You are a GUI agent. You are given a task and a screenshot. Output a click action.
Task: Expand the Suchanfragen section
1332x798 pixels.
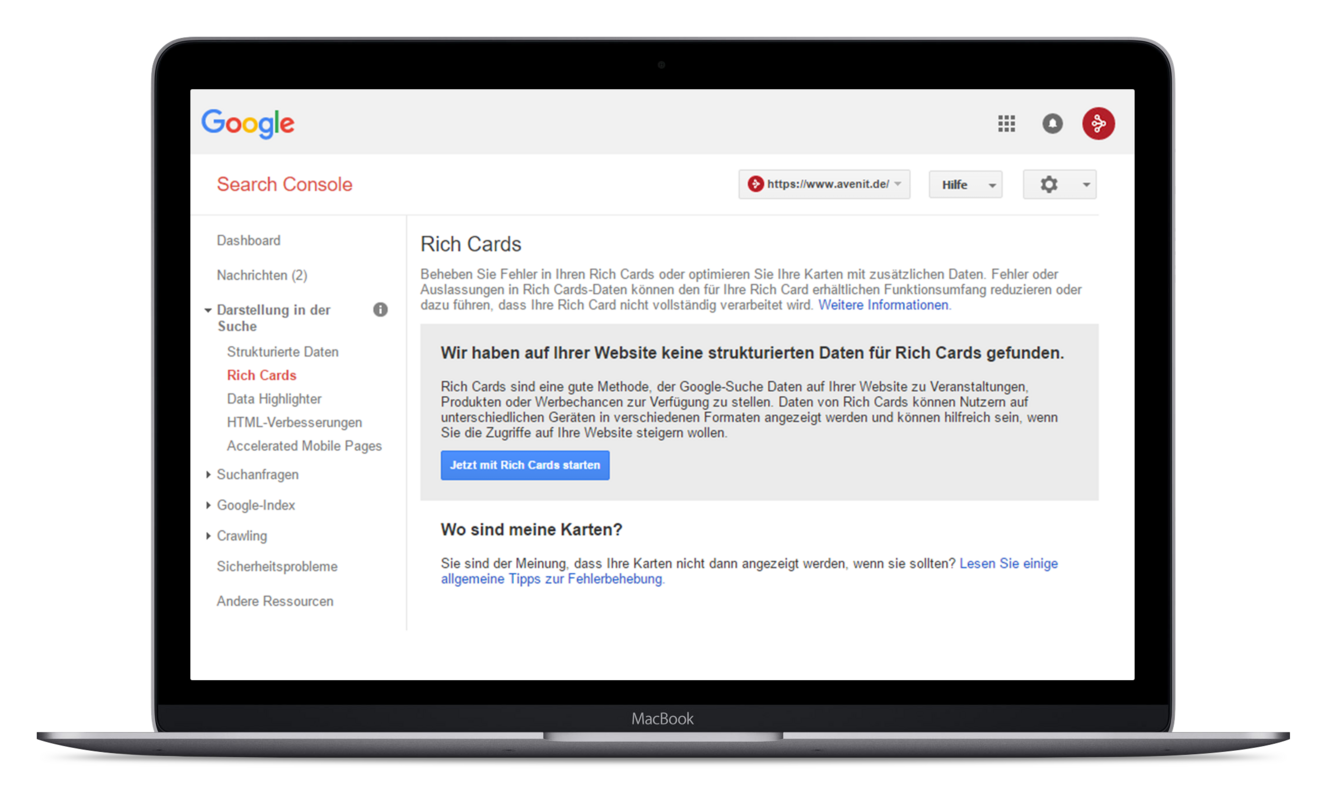pos(208,475)
